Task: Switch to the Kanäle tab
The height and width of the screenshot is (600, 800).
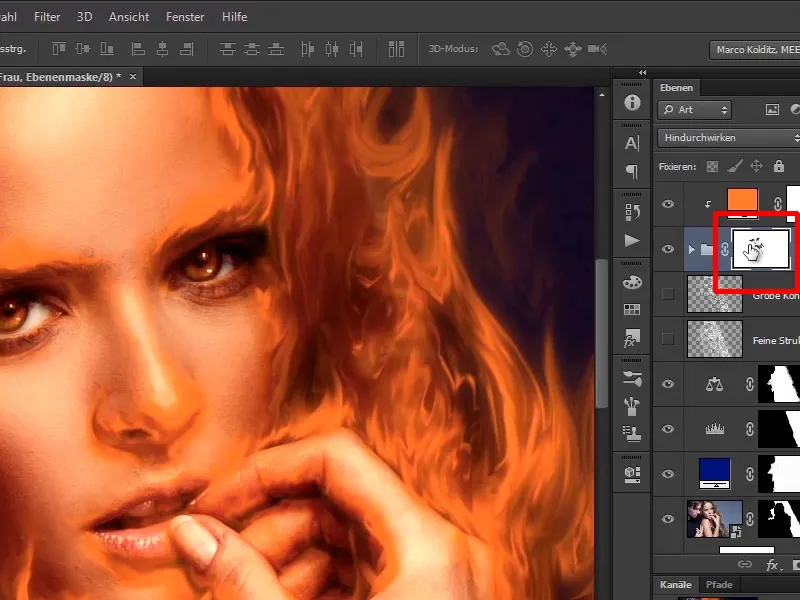Action: point(676,585)
